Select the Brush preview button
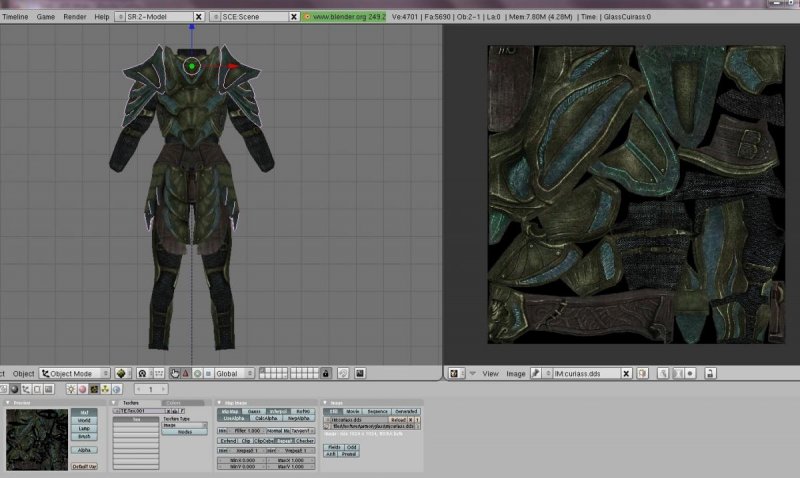 coord(84,437)
